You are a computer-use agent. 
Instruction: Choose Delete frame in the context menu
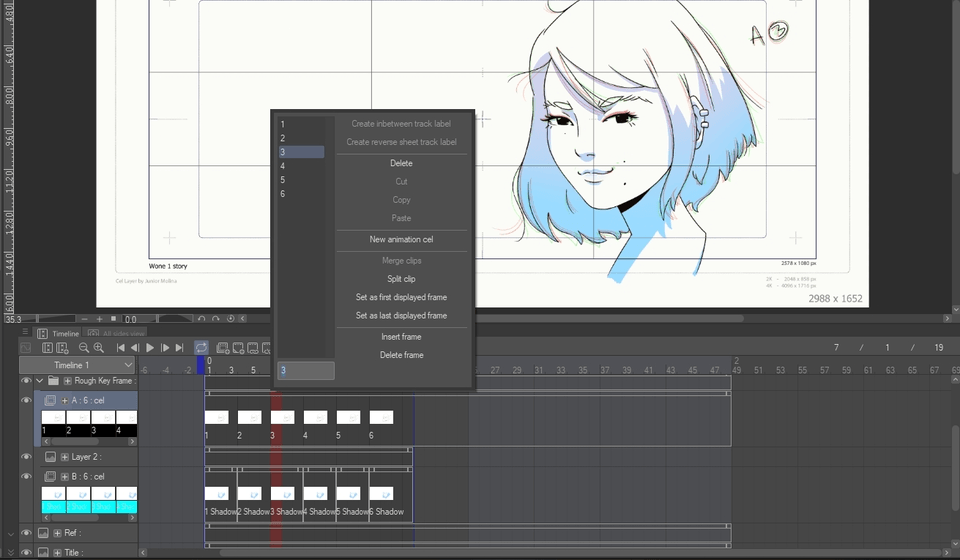[402, 355]
